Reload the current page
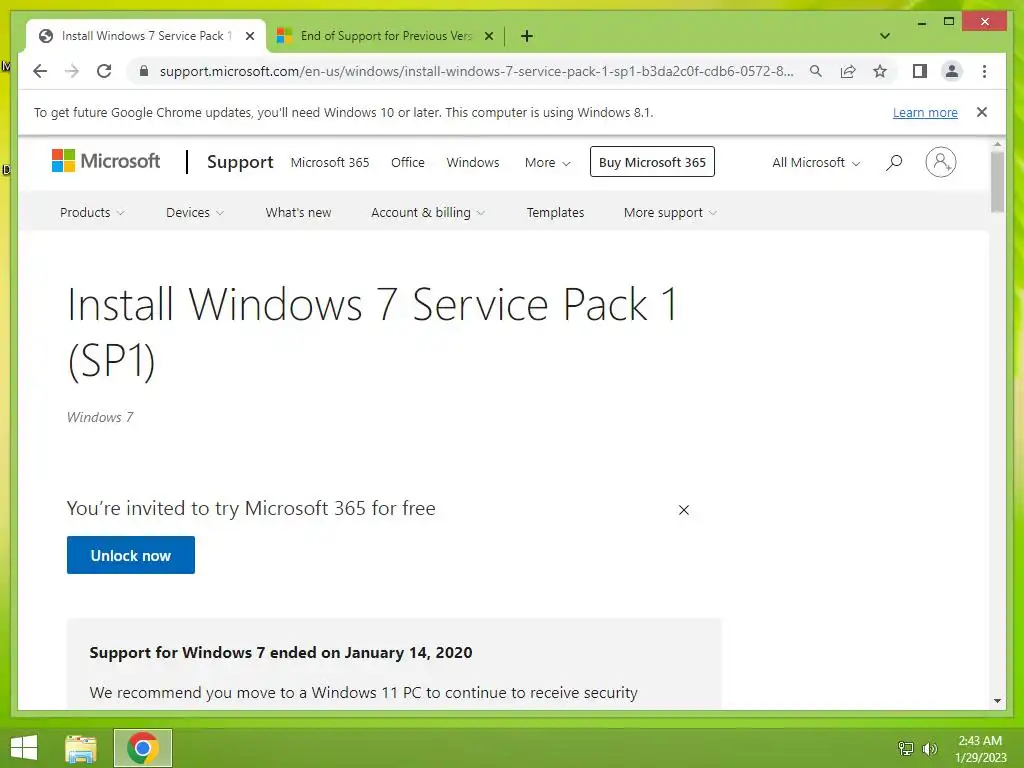 click(x=104, y=71)
